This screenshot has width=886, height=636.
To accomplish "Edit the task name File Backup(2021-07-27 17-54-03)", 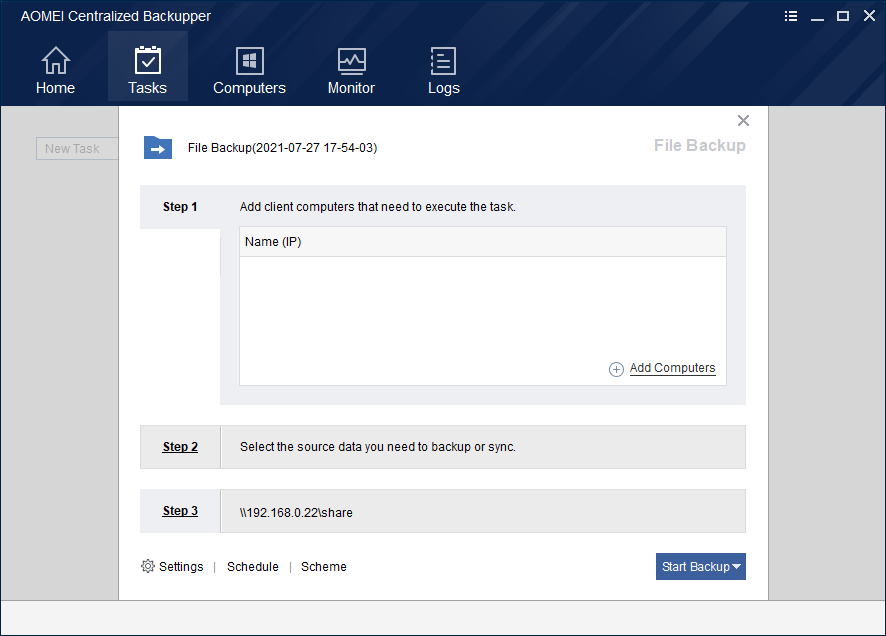I will 283,147.
